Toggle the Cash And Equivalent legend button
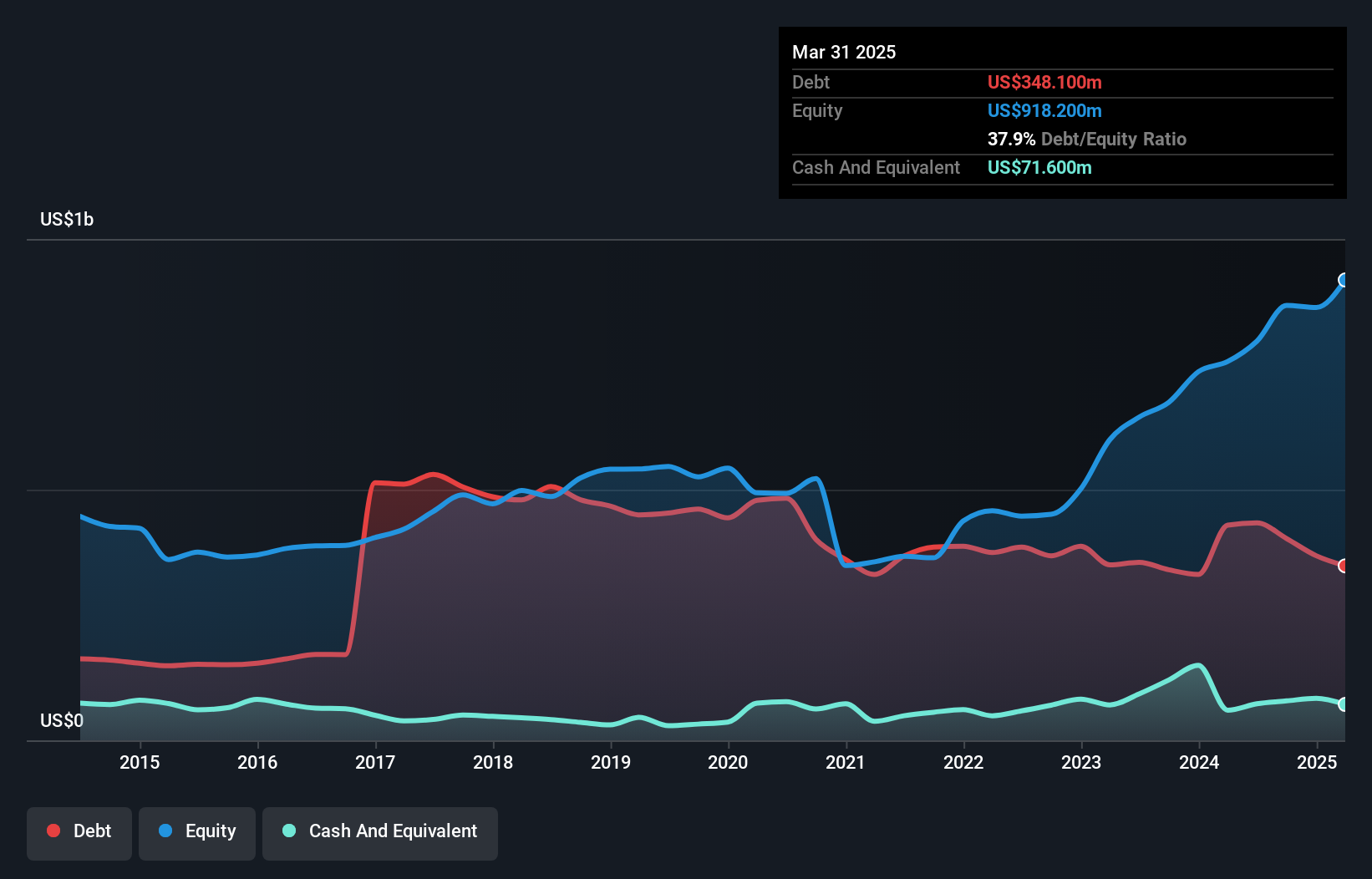 tap(380, 833)
